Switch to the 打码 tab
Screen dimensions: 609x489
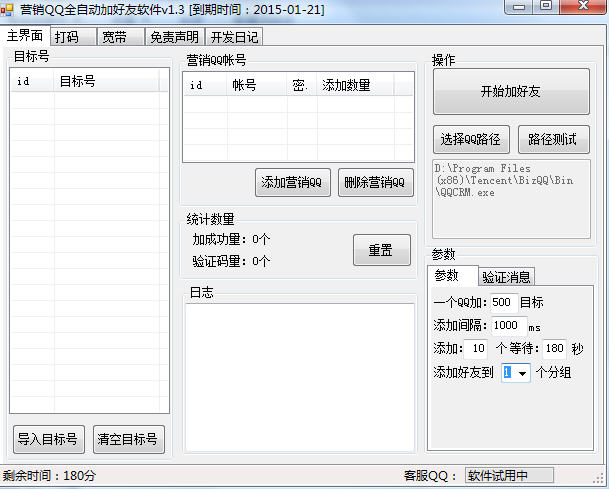click(67, 37)
